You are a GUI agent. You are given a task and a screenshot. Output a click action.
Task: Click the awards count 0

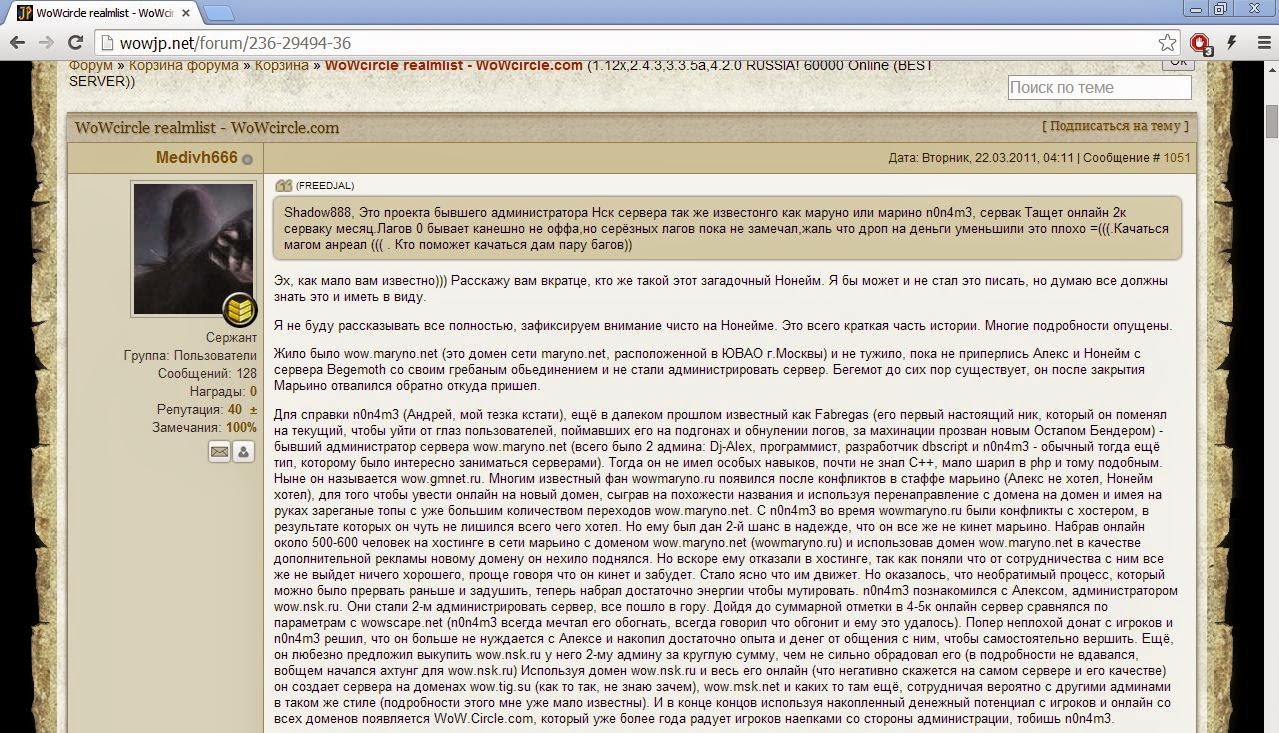[x=253, y=391]
